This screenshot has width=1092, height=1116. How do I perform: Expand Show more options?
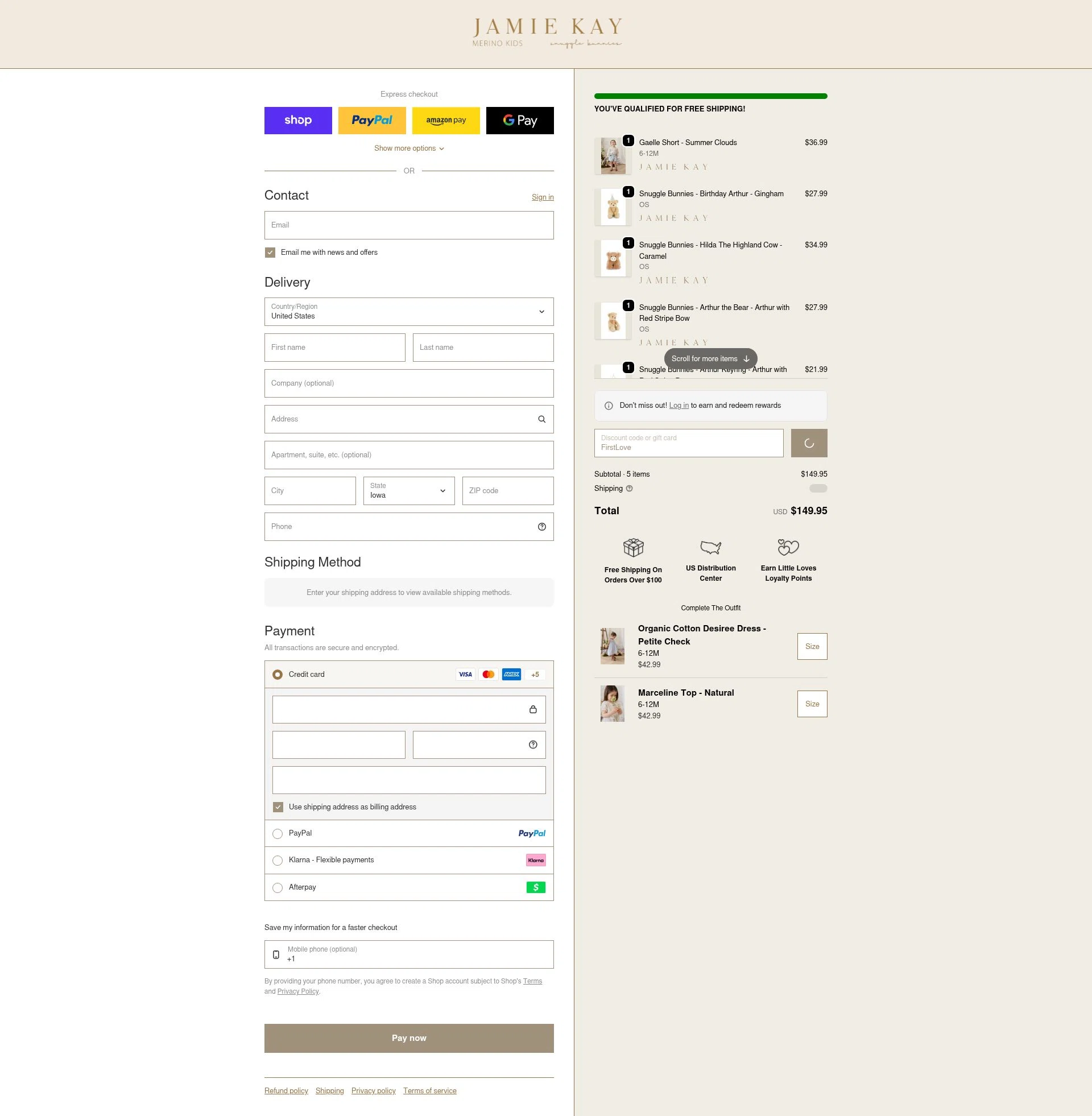click(408, 148)
